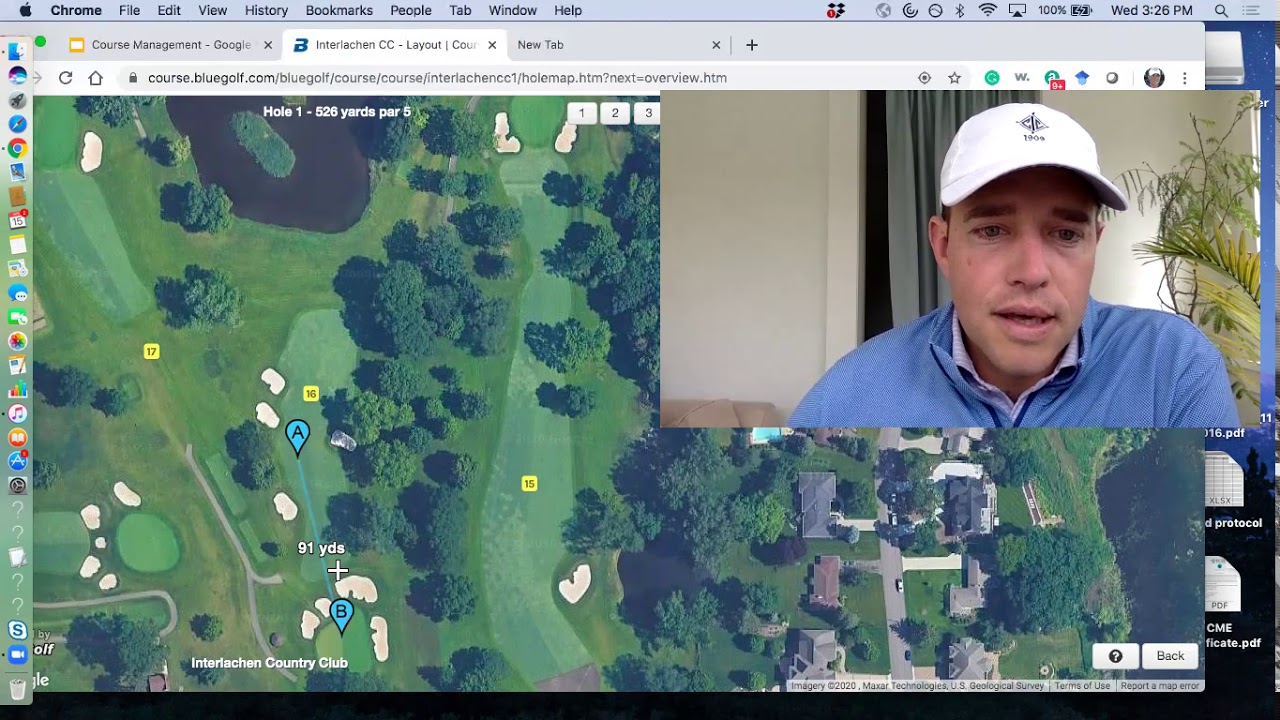Image resolution: width=1280 pixels, height=720 pixels.
Task: Open Chrome three-dot menu
Action: tap(1185, 78)
